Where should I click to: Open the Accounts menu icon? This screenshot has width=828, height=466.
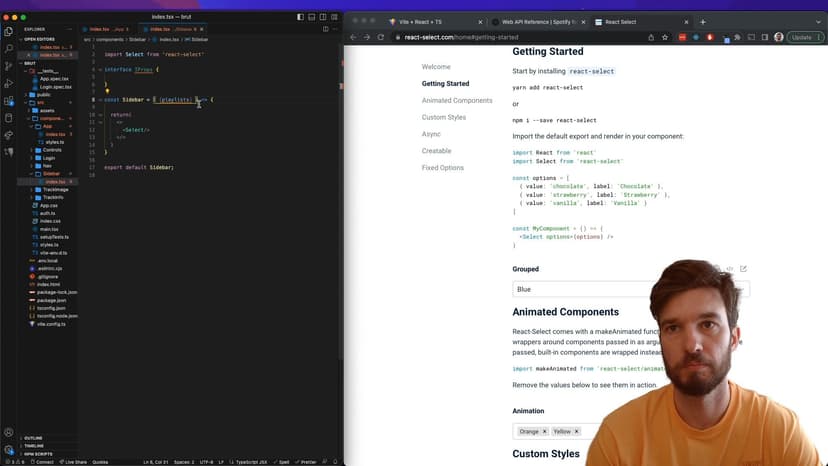pos(9,432)
